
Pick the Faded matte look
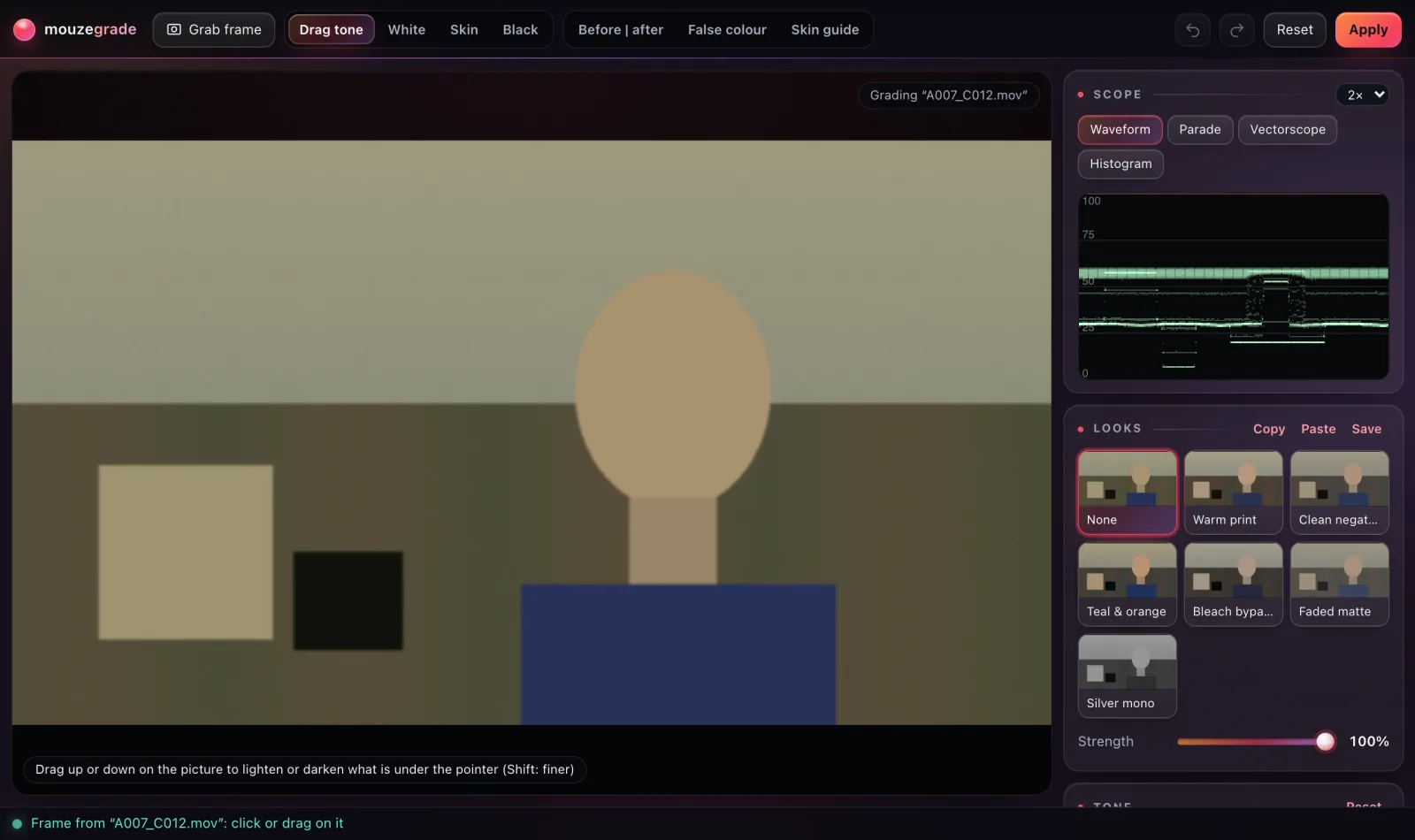coord(1339,584)
